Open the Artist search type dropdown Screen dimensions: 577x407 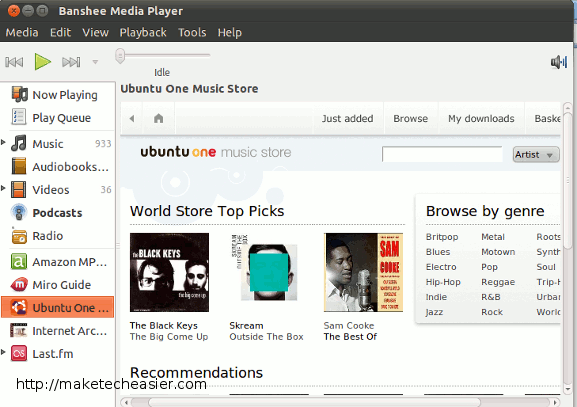pyautogui.click(x=536, y=155)
